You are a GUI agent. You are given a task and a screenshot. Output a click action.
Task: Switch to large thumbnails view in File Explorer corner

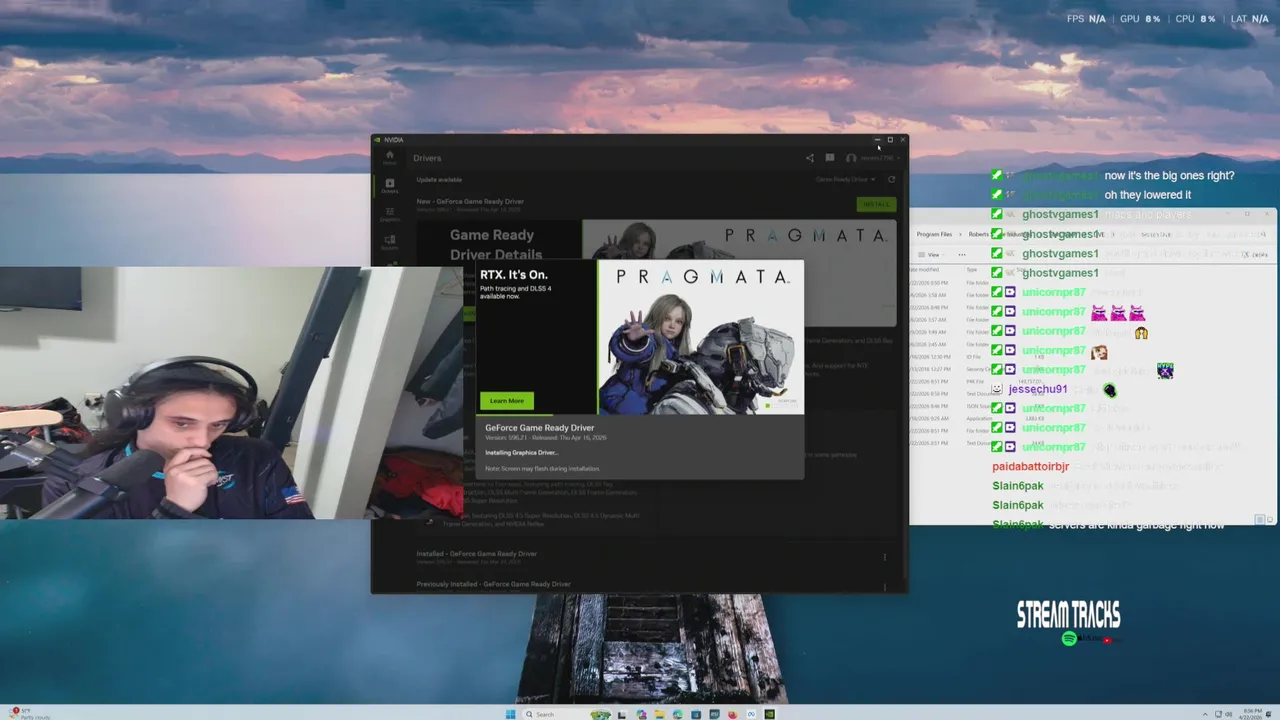click(1269, 520)
